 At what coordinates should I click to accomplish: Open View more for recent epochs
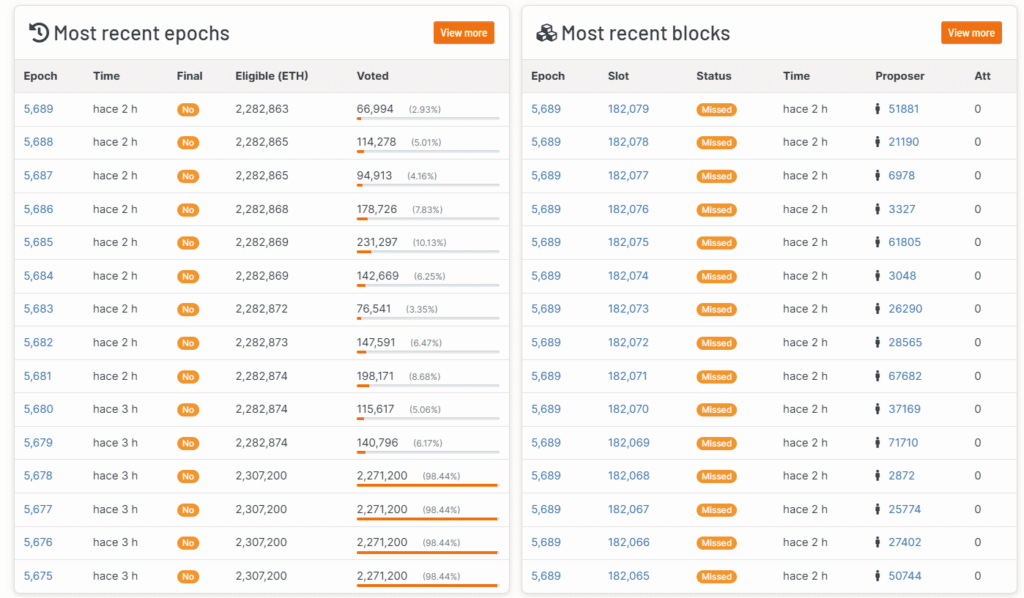tap(464, 33)
